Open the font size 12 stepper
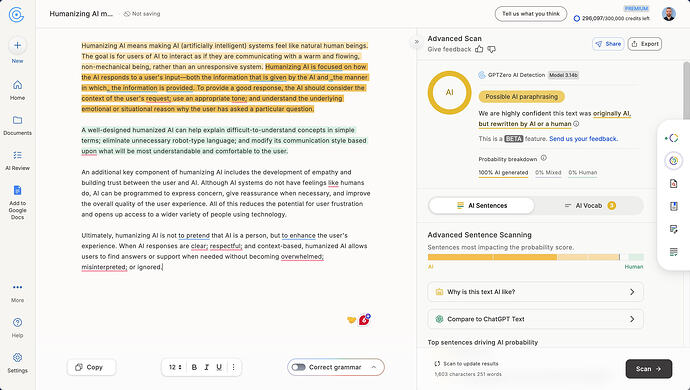 click(175, 367)
